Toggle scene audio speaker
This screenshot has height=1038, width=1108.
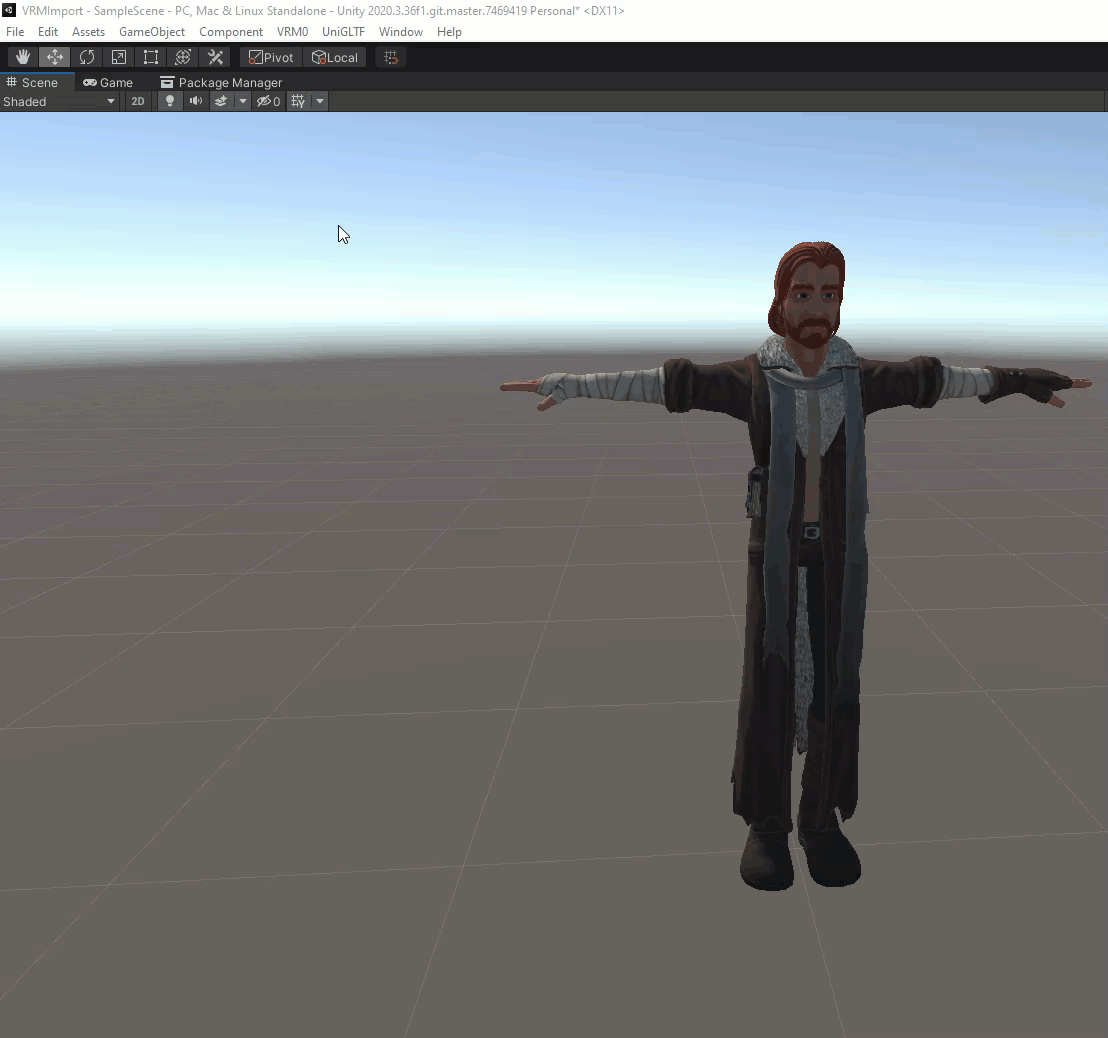[196, 101]
